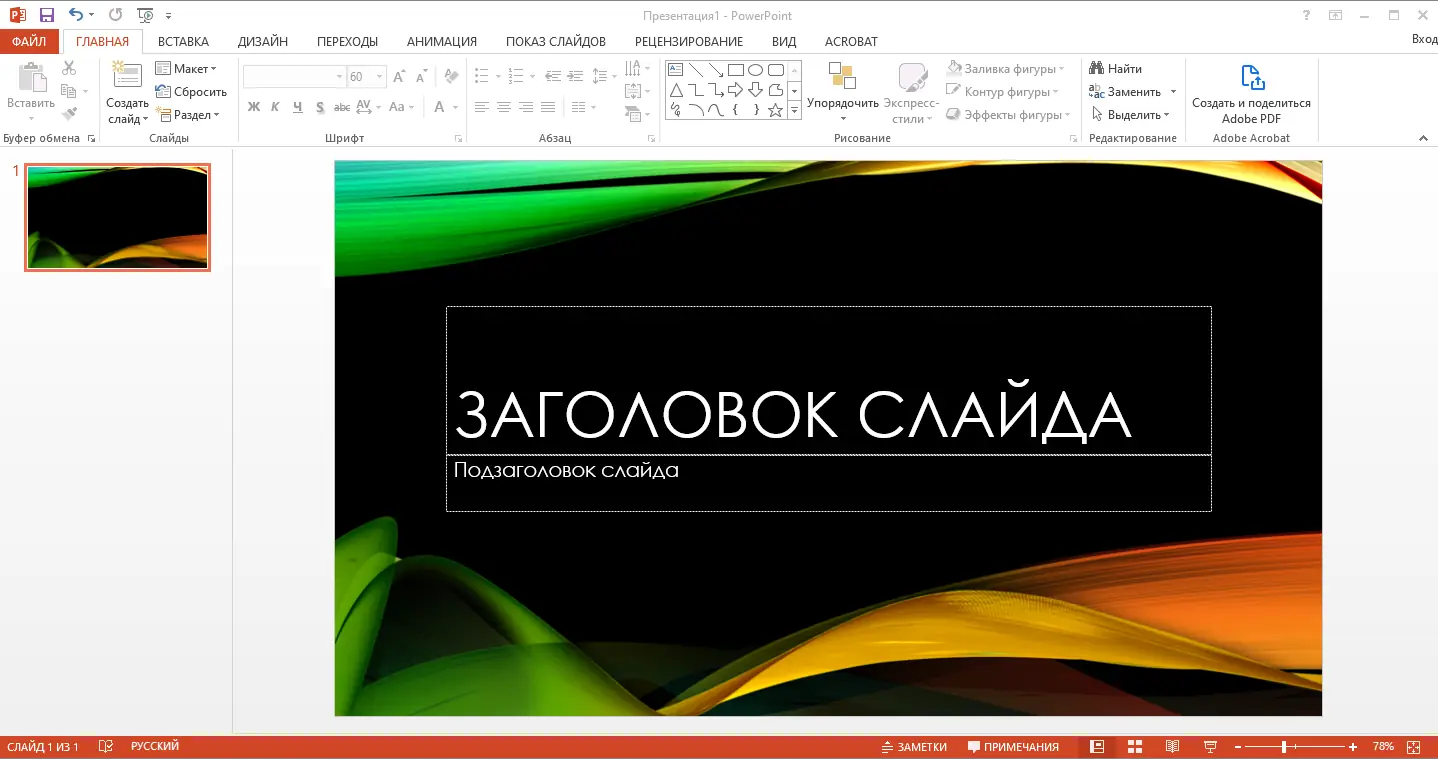This screenshot has width=1438, height=759.
Task: Select the star shape in shapes gallery
Action: click(775, 110)
